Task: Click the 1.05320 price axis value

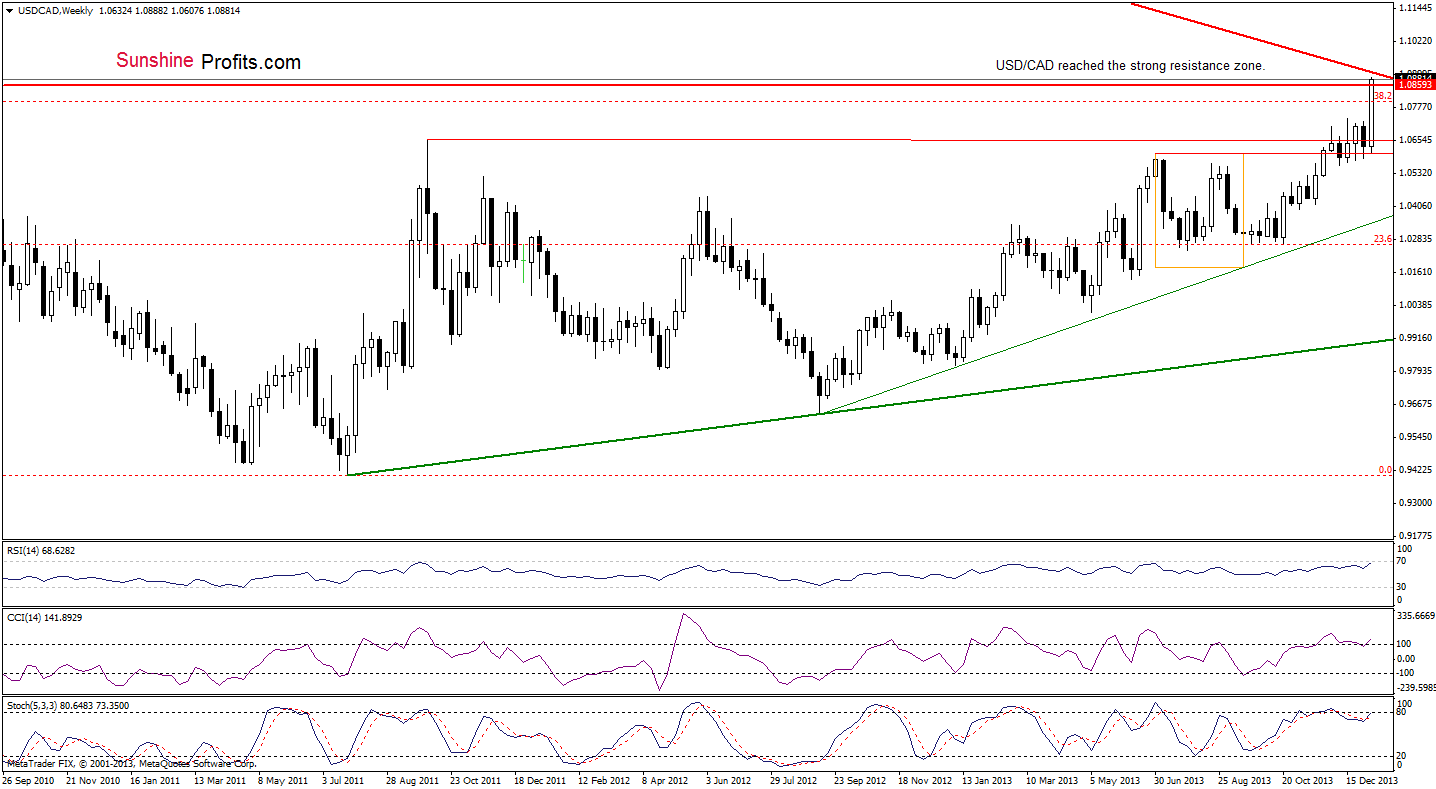Action: [1417, 173]
